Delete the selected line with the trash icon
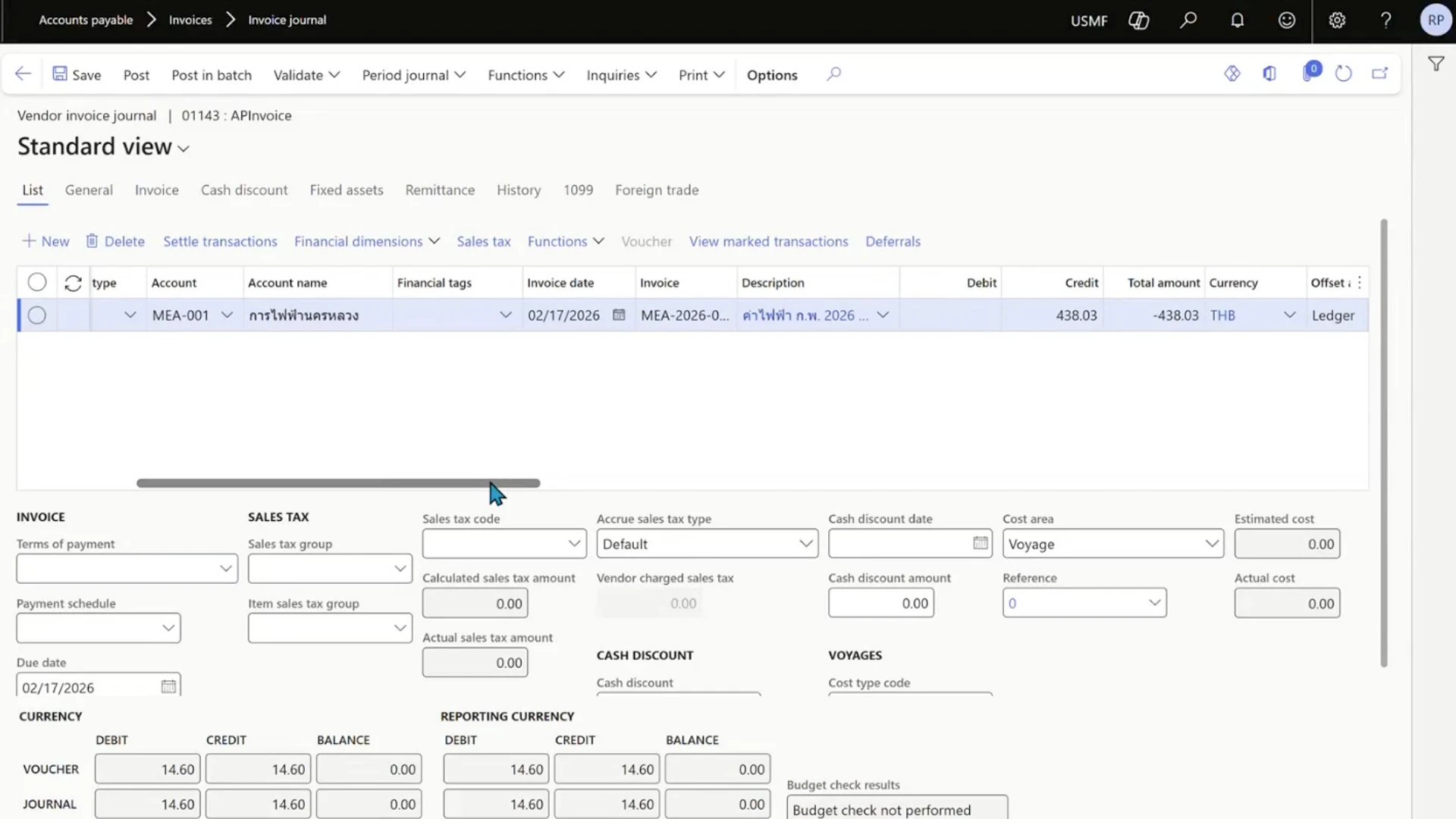 115,241
